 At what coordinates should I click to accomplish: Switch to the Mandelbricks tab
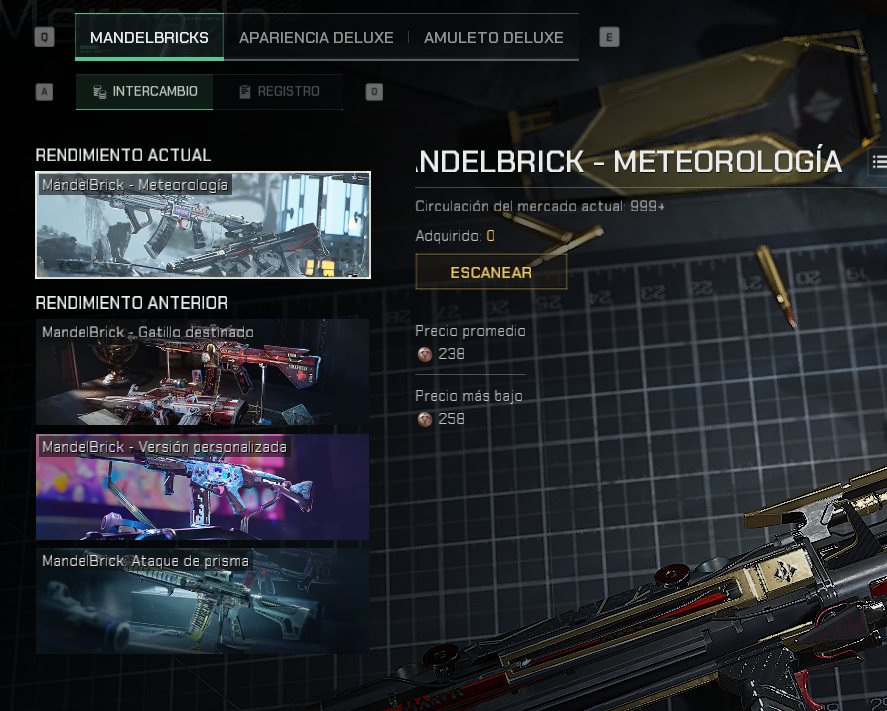[149, 37]
